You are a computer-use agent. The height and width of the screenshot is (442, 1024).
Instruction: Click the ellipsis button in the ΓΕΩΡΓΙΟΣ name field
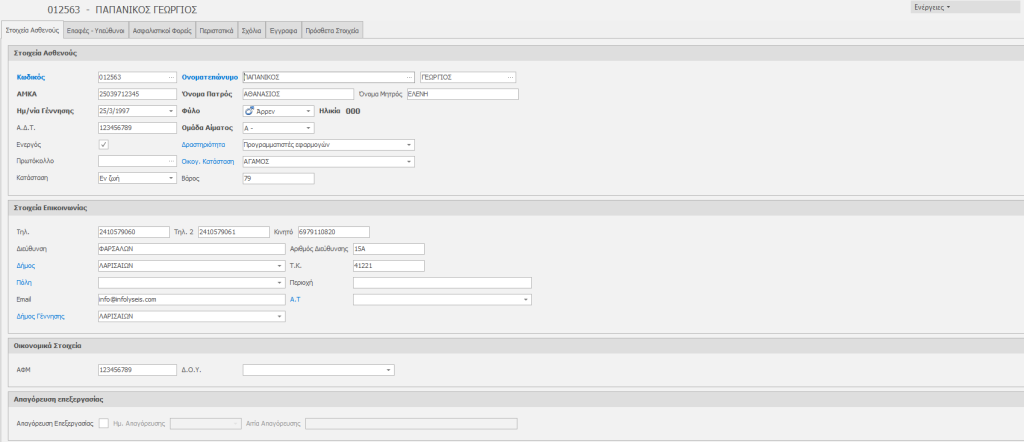(511, 77)
